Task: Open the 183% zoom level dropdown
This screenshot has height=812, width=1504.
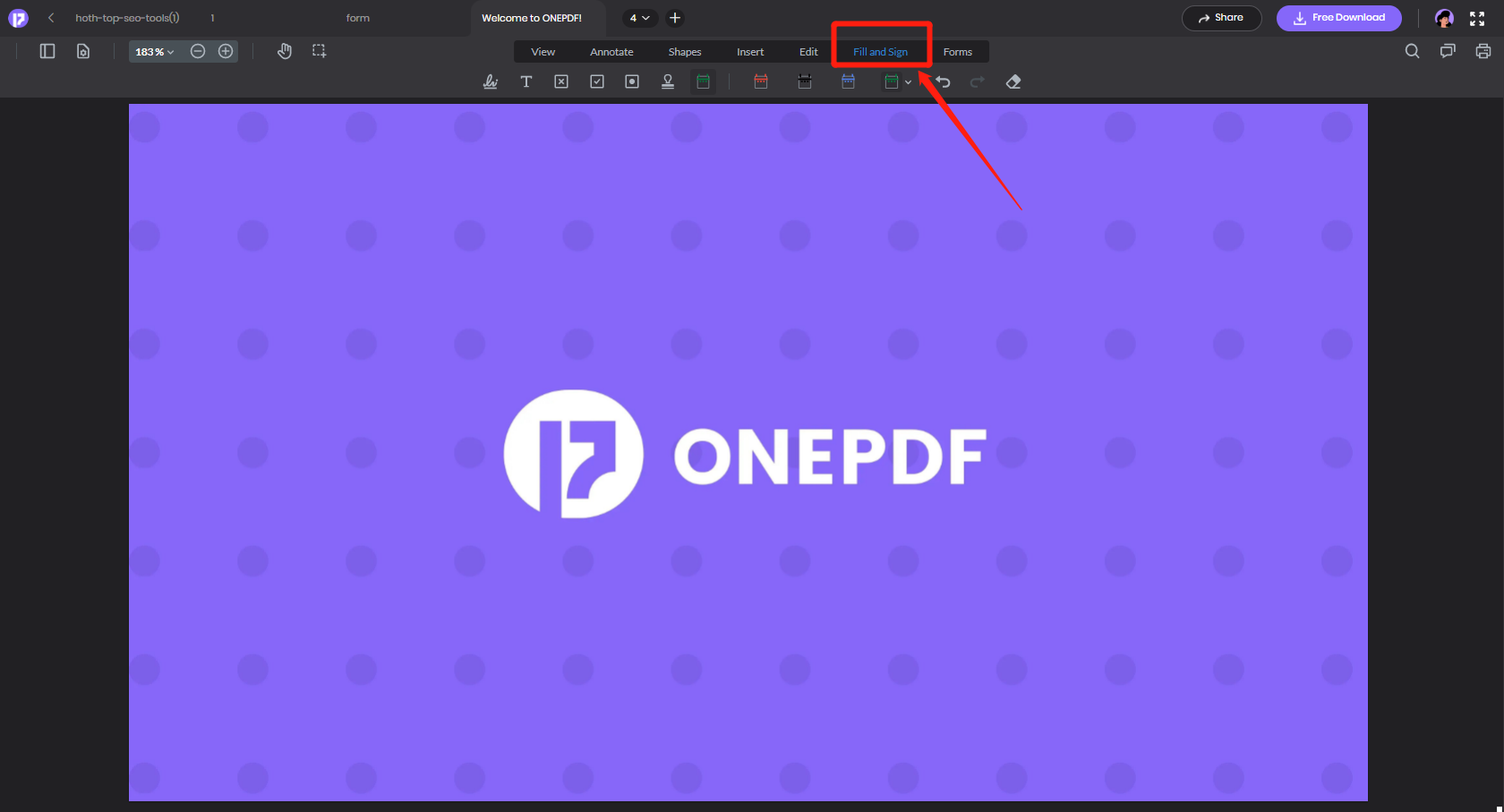Action: click(155, 52)
